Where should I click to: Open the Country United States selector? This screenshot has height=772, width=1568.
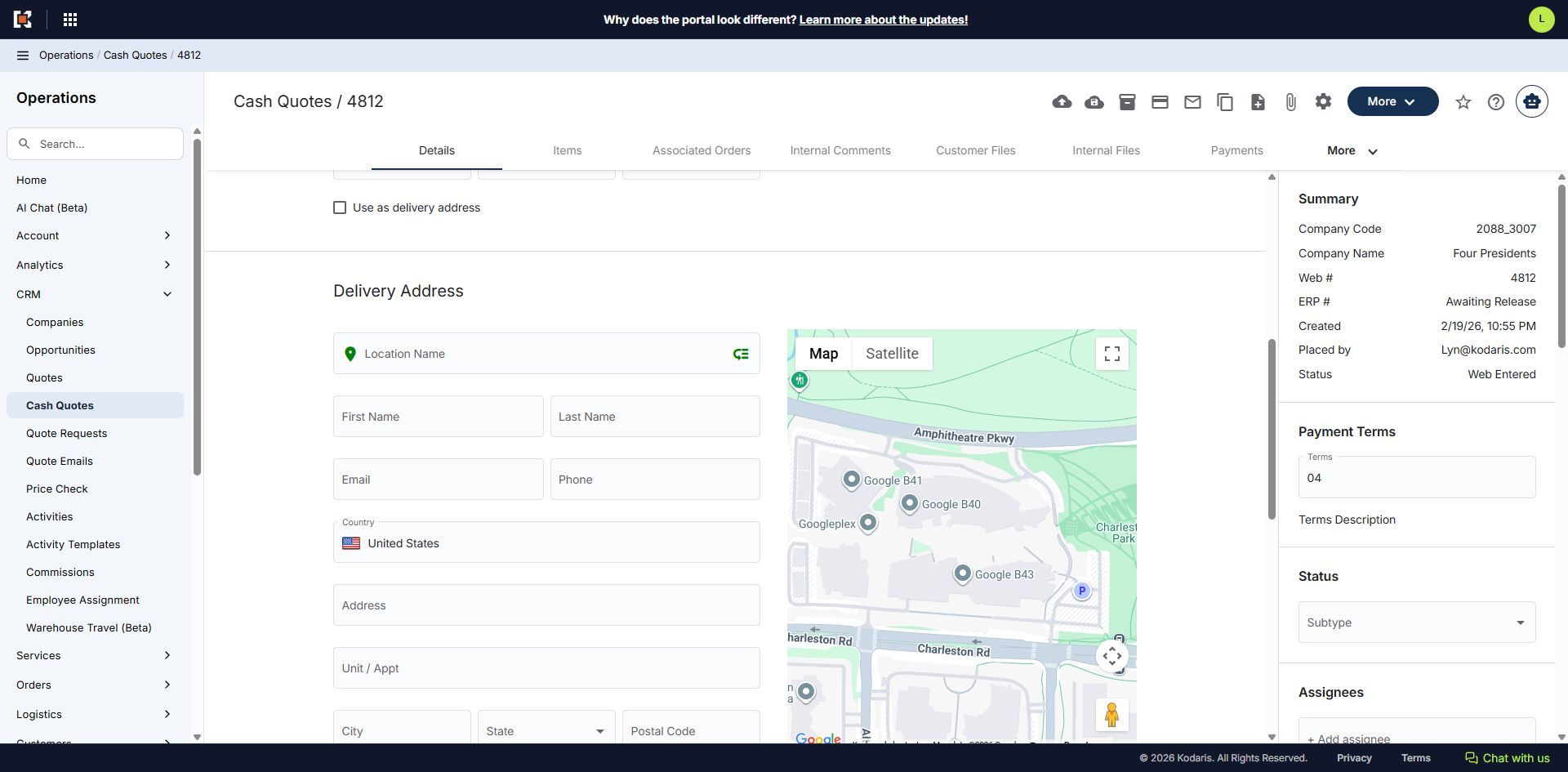click(x=546, y=542)
